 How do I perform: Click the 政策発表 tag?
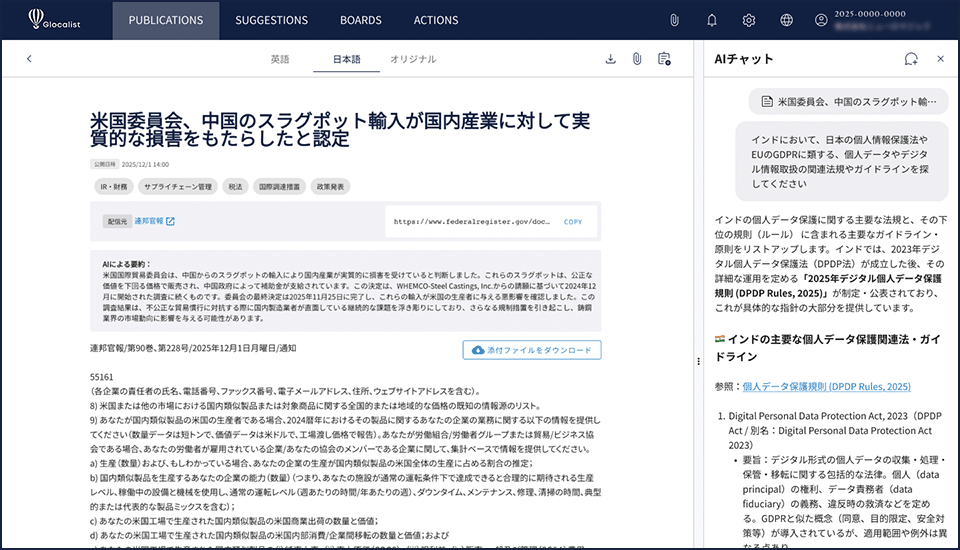click(331, 186)
